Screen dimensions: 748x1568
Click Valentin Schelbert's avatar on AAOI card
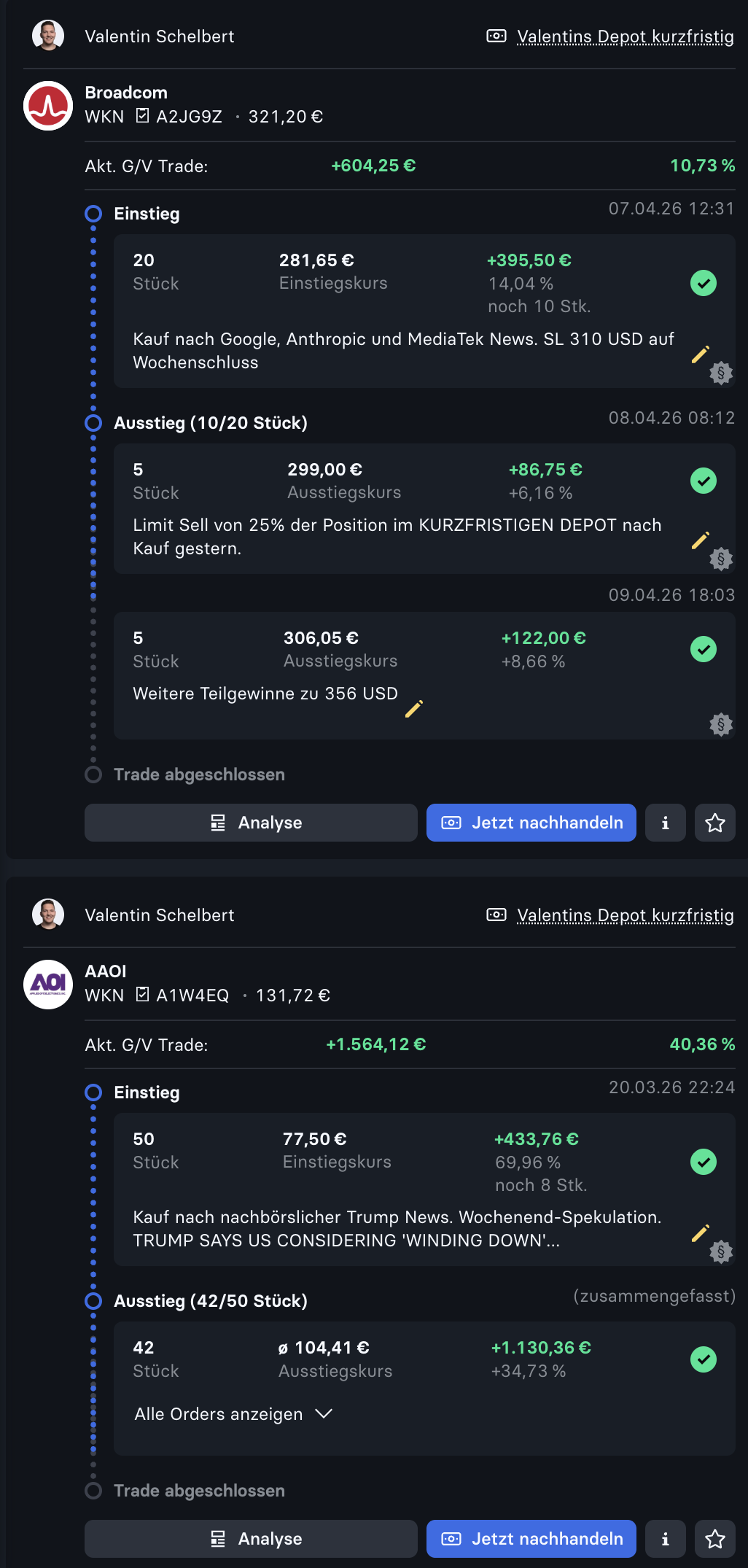click(48, 915)
